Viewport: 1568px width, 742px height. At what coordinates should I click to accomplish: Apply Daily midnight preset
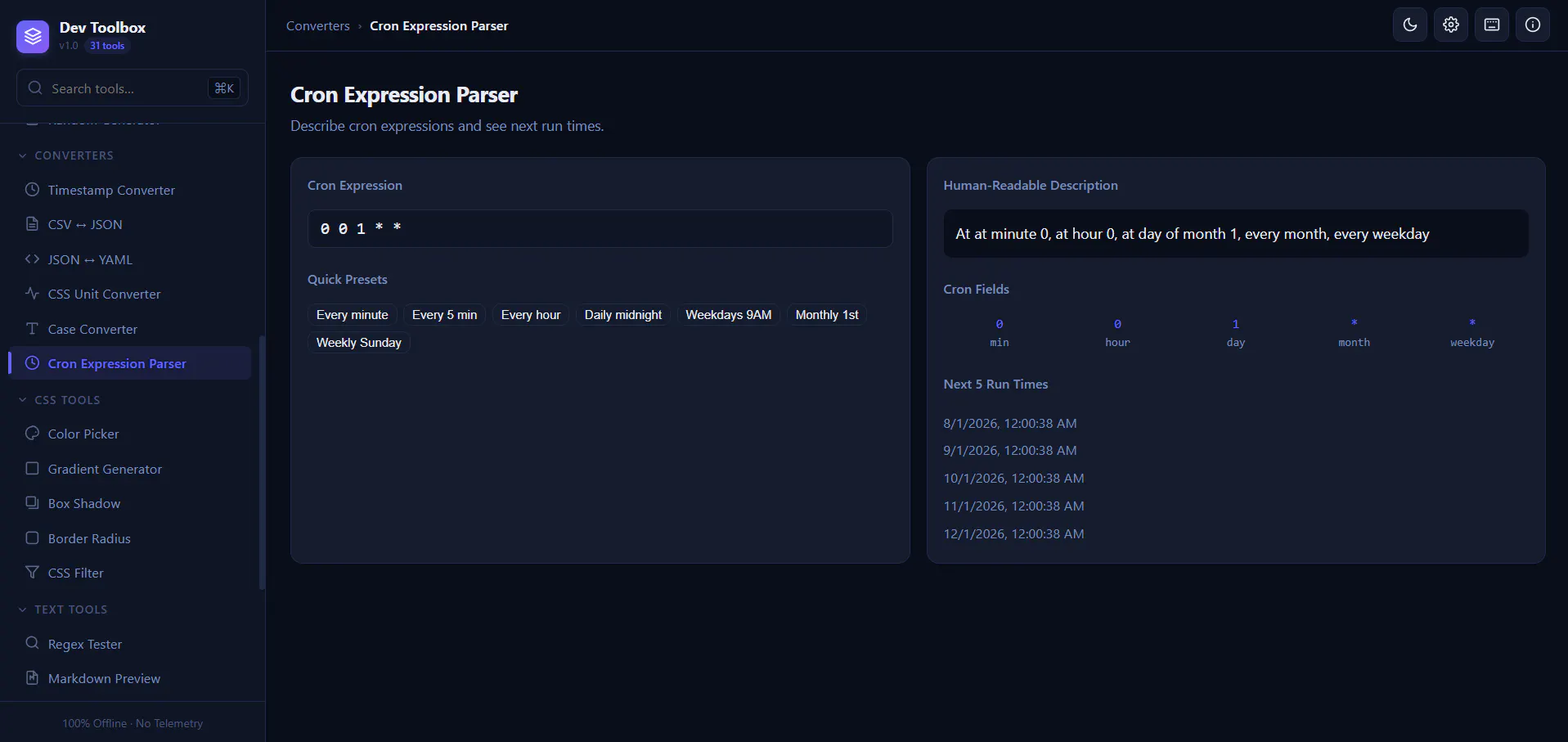click(623, 315)
